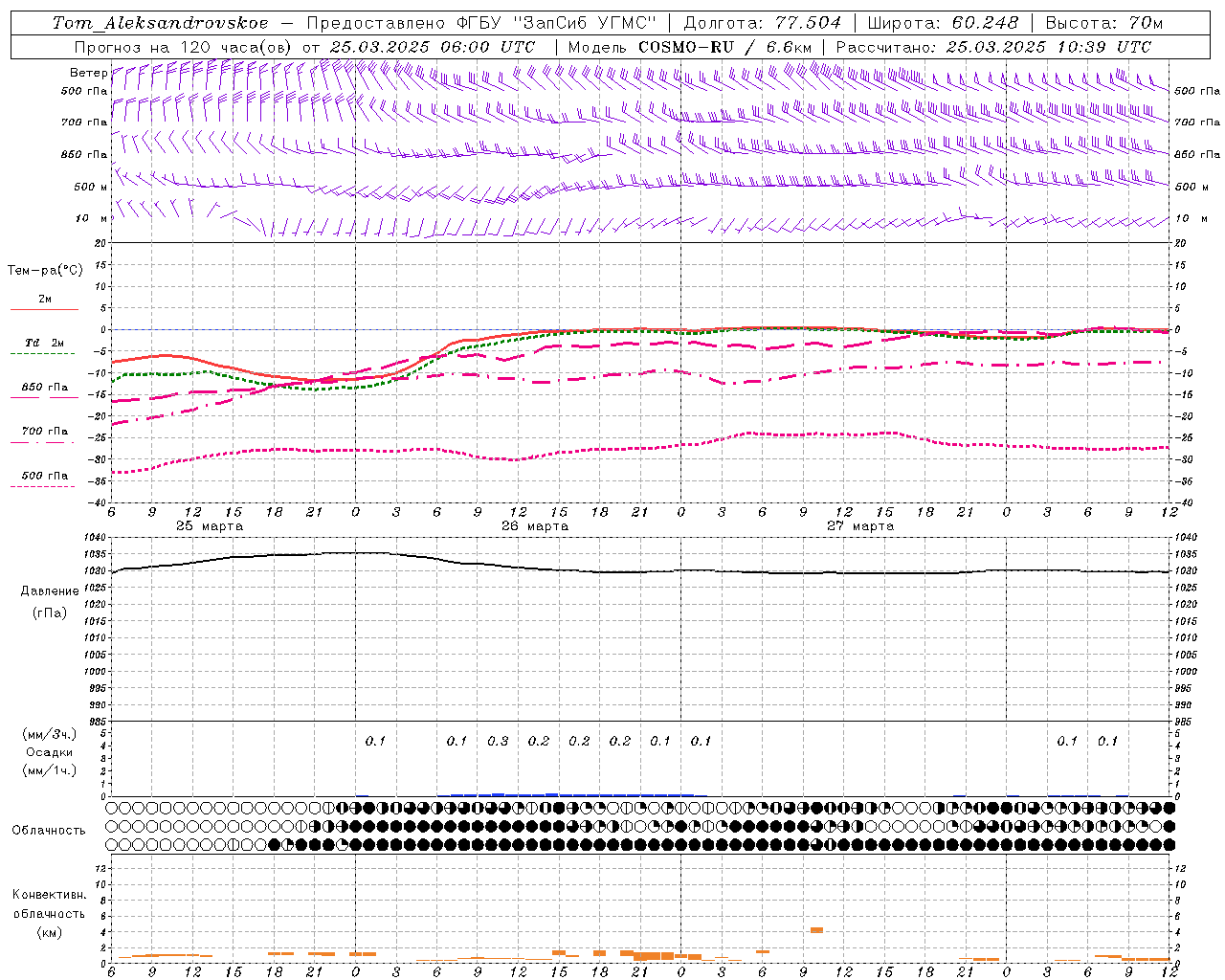1225x980 pixels.
Task: Click the 700 гПа temperature legend entry
Action: click(44, 432)
